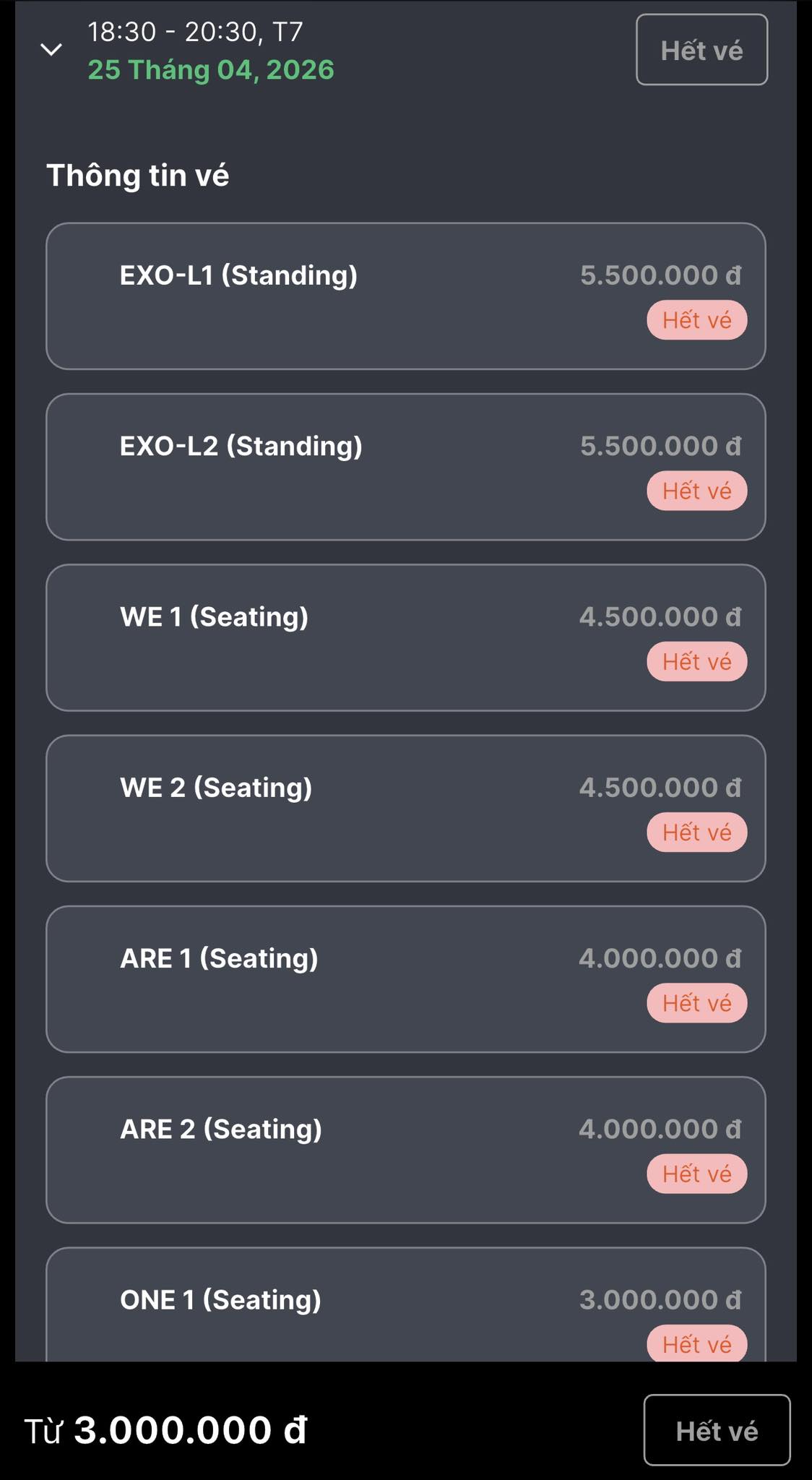Click Hết vé badge on ONE 1

pos(696,1343)
